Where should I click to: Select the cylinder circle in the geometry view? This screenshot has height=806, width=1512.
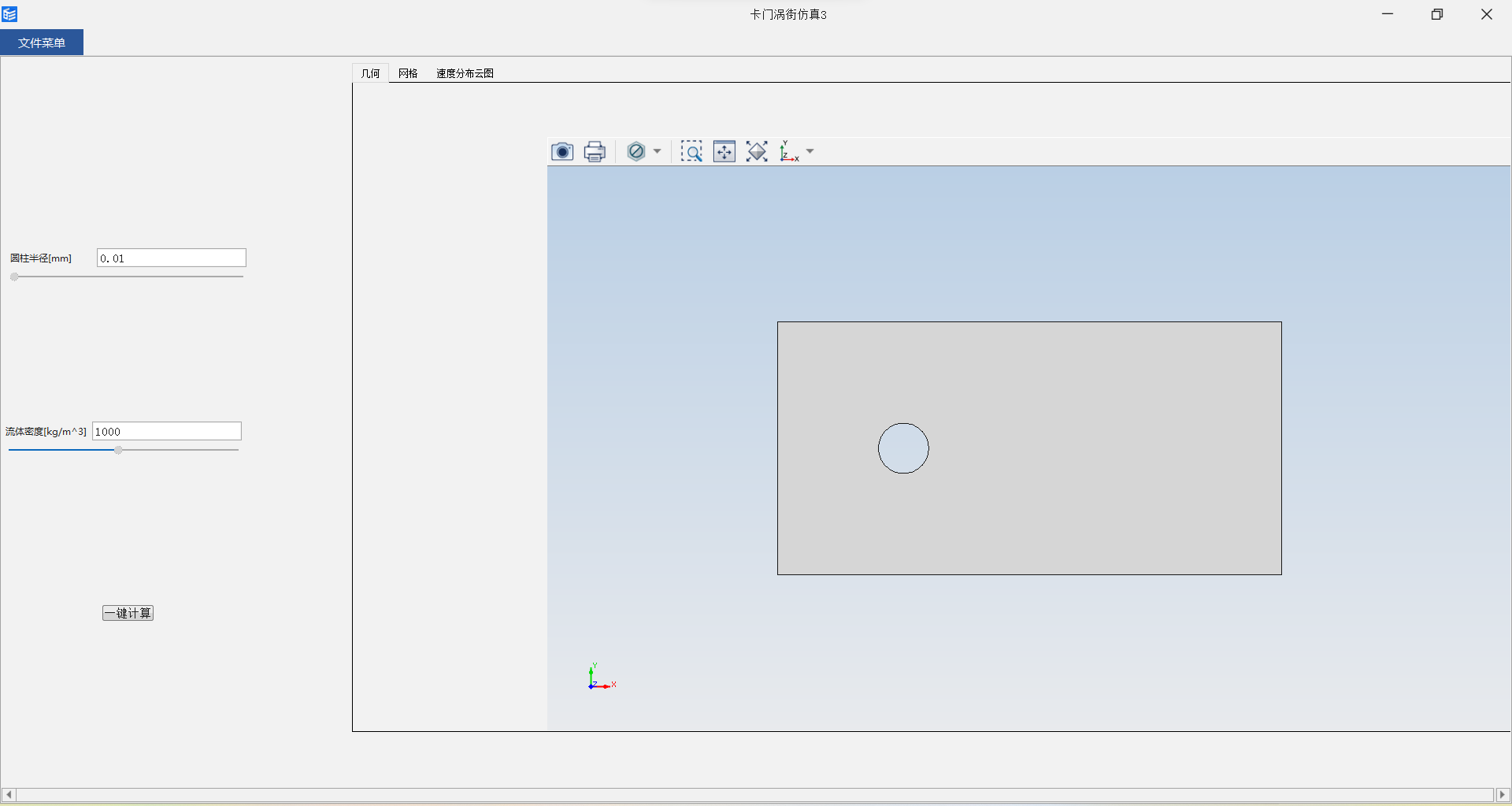tap(903, 448)
